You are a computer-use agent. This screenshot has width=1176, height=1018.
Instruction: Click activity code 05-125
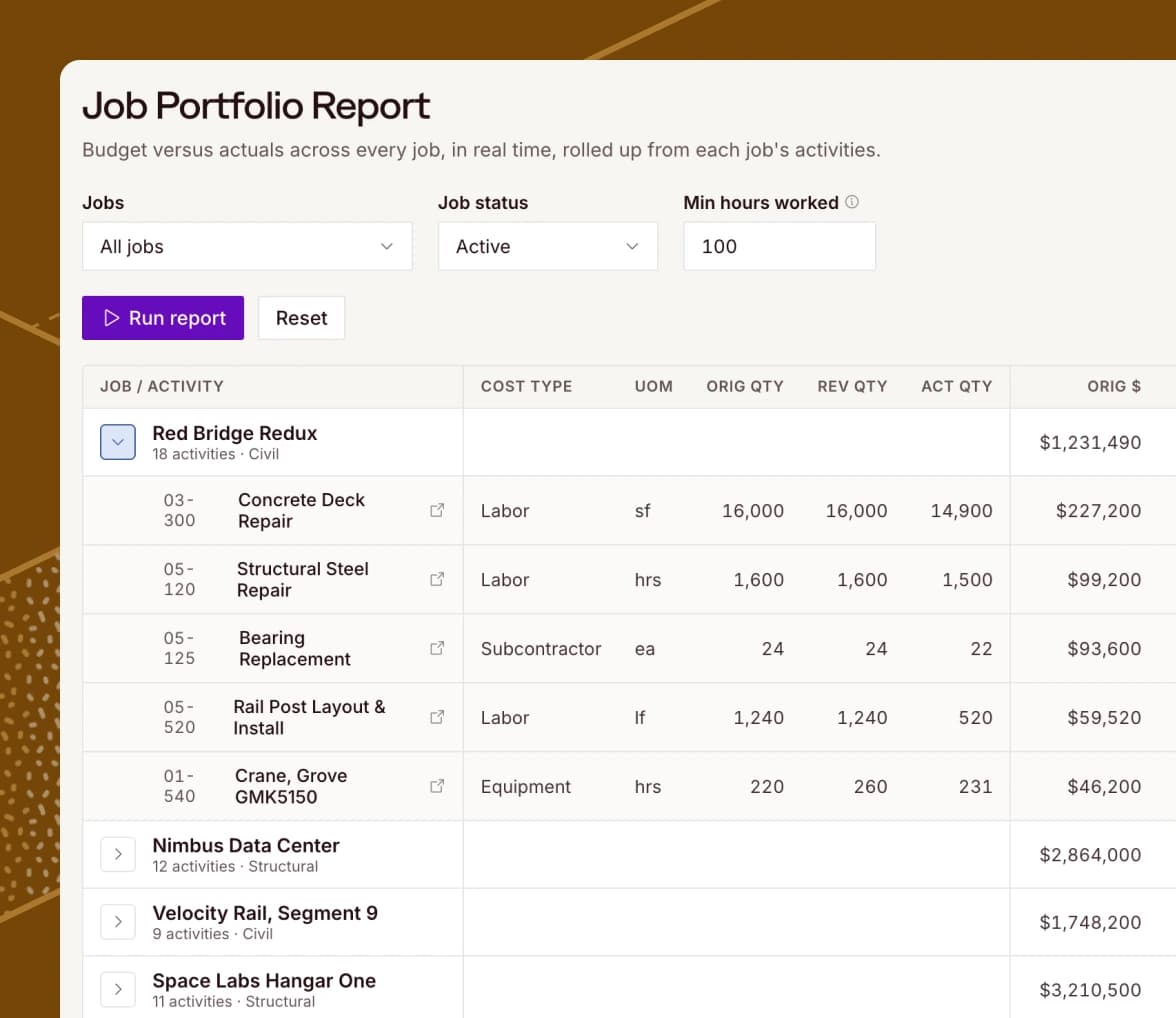coord(179,648)
